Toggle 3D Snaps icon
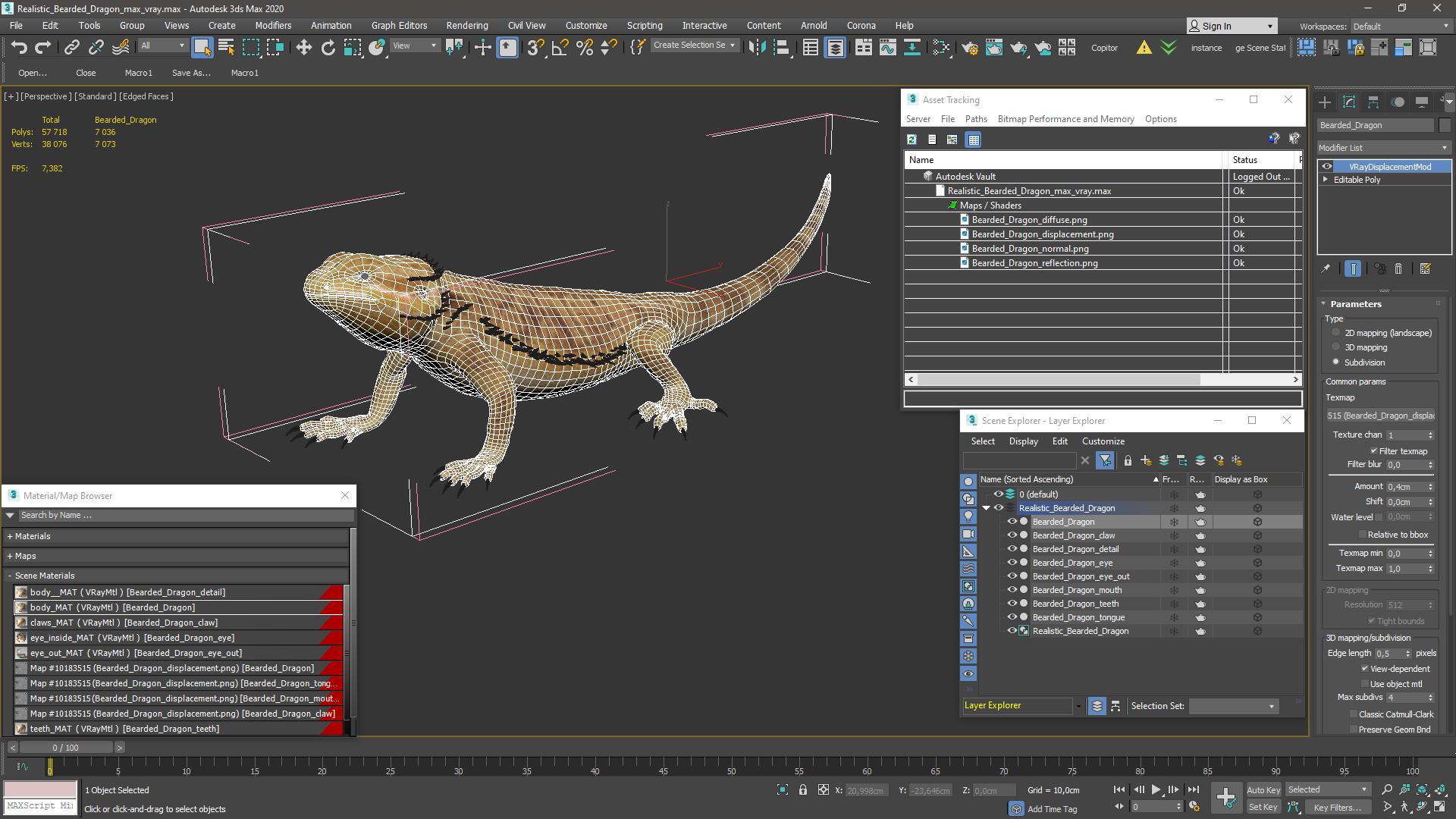The width and height of the screenshot is (1456, 819). tap(535, 48)
